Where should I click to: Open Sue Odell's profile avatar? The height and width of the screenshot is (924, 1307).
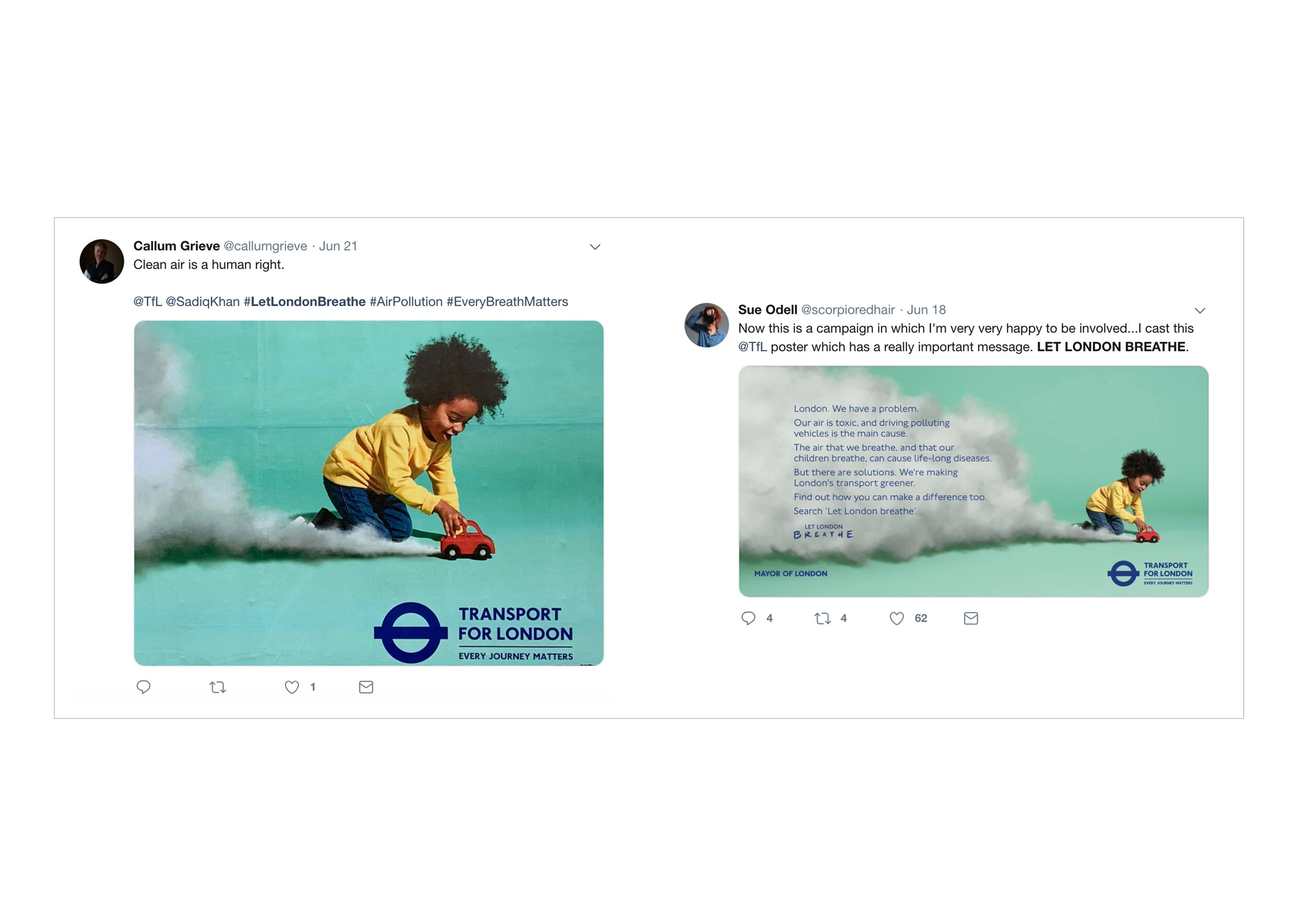click(706, 325)
